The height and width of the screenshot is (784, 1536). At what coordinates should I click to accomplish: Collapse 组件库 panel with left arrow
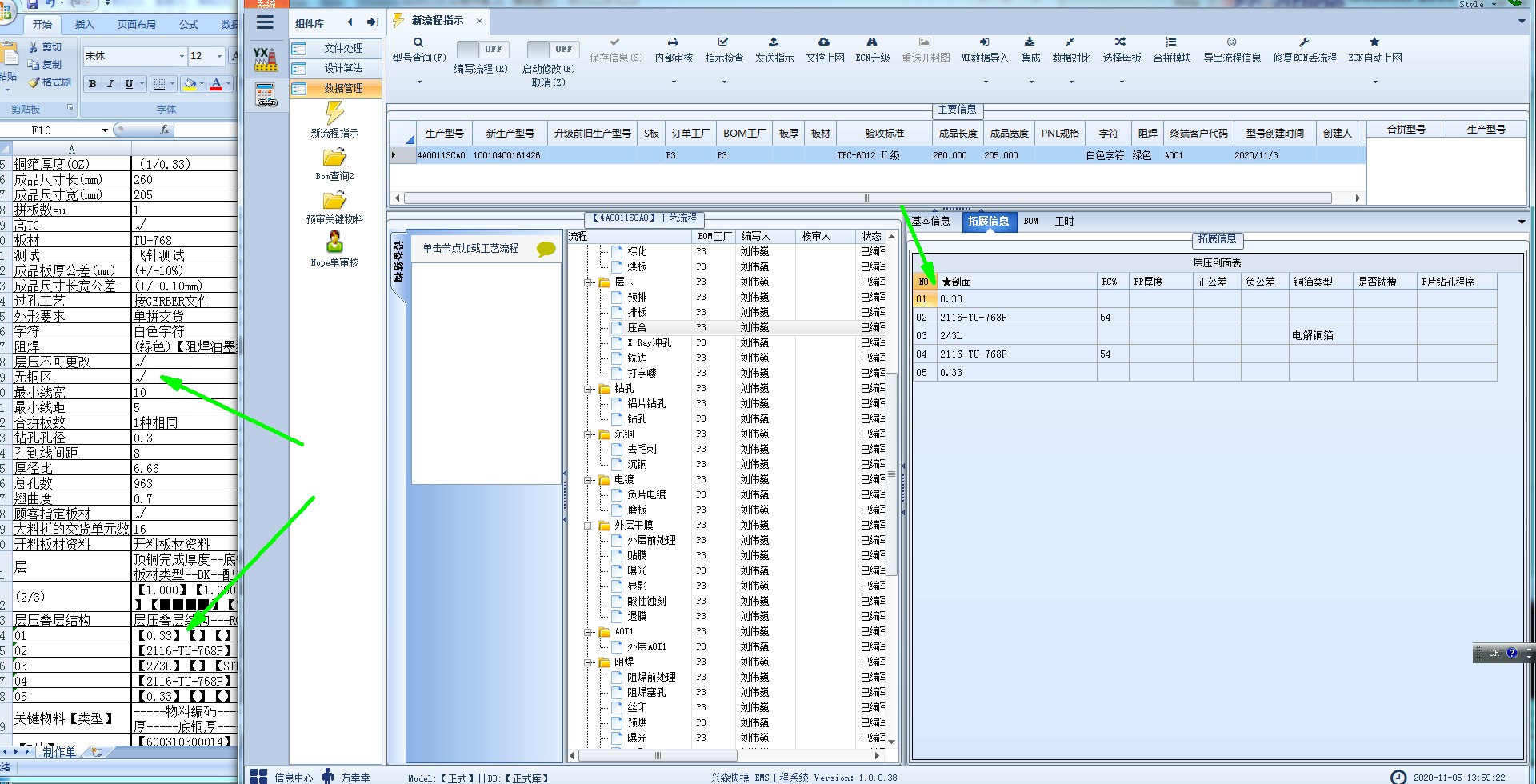pos(350,22)
